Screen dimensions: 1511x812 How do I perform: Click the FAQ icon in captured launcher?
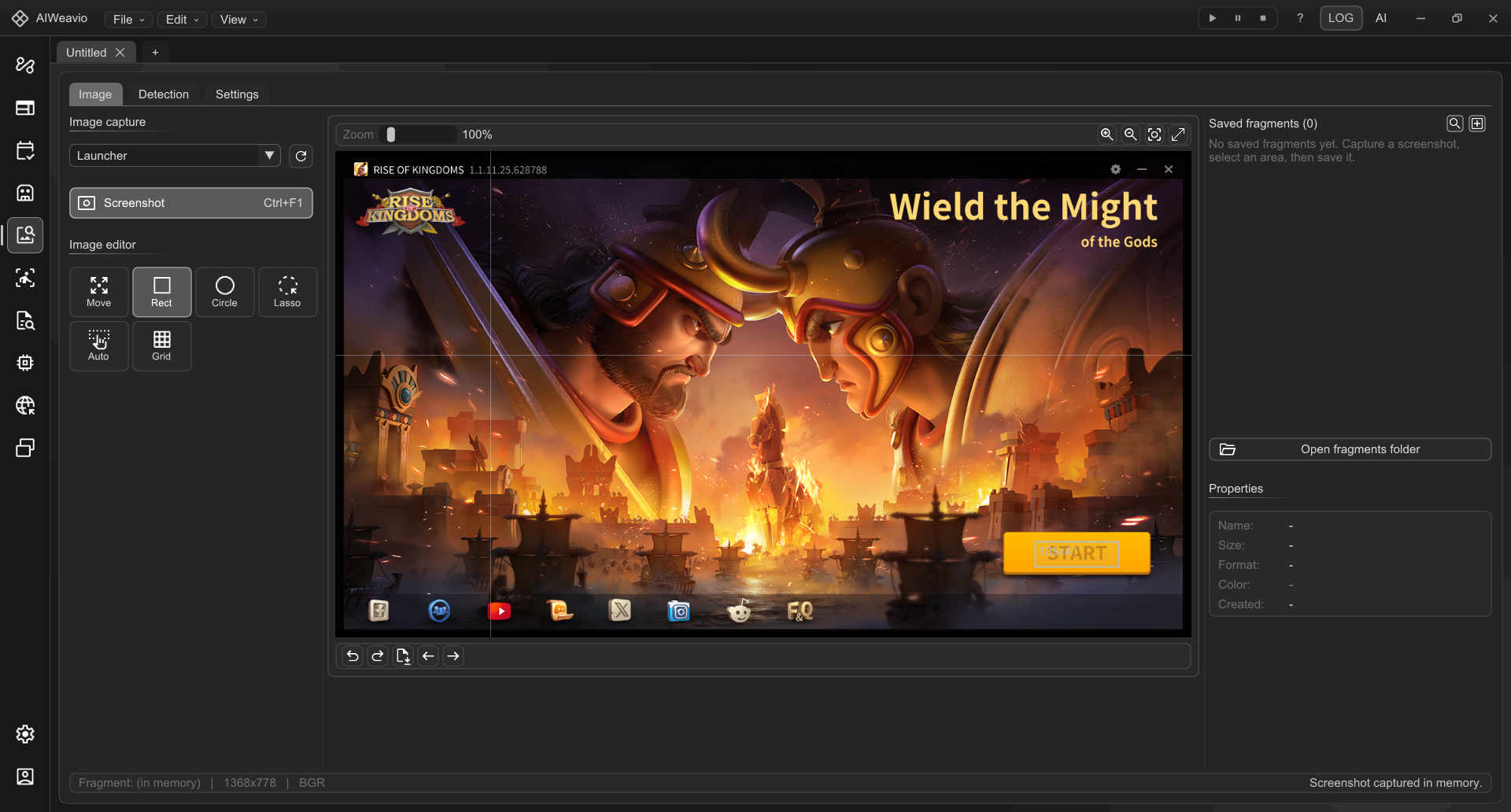(x=800, y=611)
